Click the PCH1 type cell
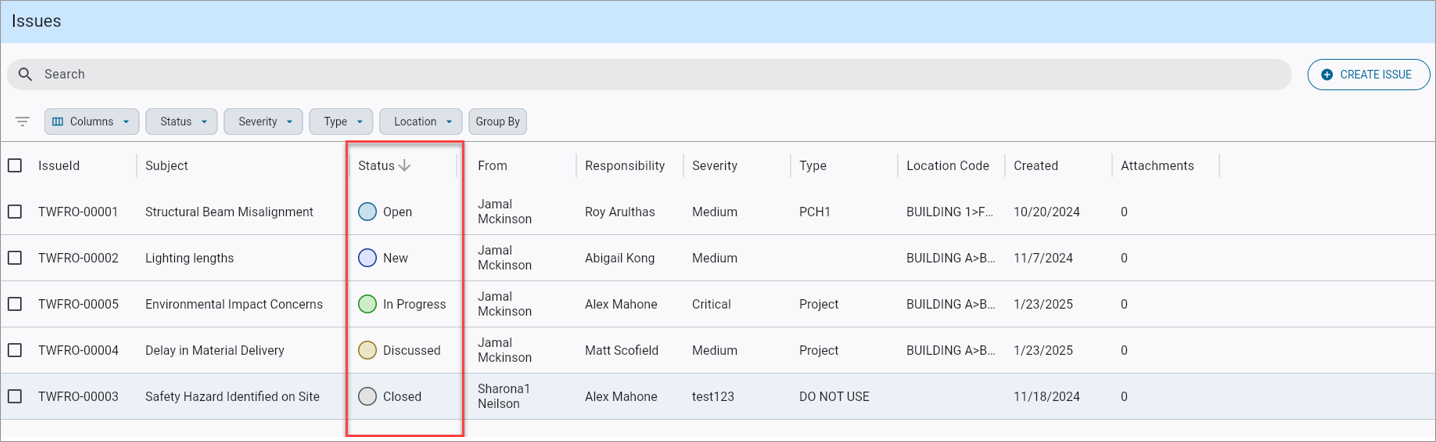The height and width of the screenshot is (442, 1436). coord(815,212)
